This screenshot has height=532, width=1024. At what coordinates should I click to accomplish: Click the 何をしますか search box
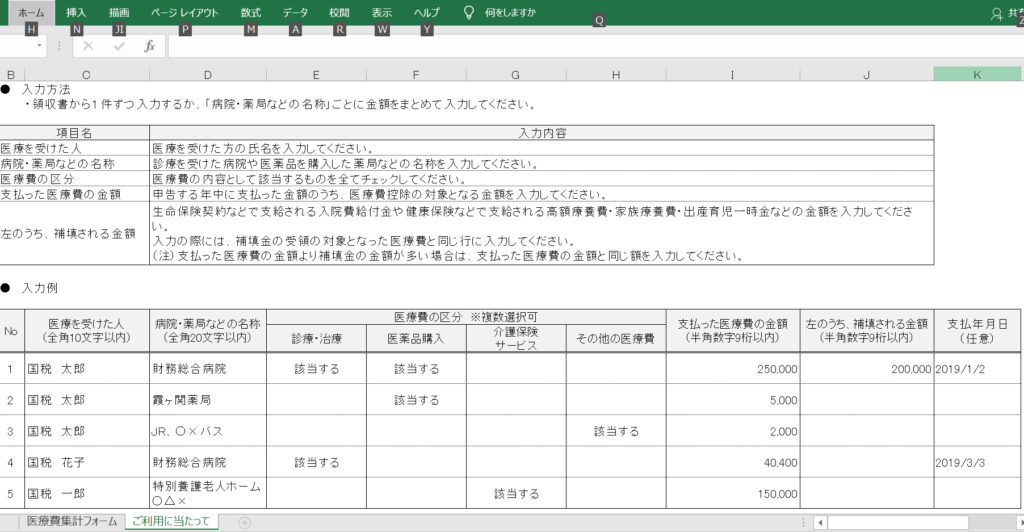click(510, 13)
